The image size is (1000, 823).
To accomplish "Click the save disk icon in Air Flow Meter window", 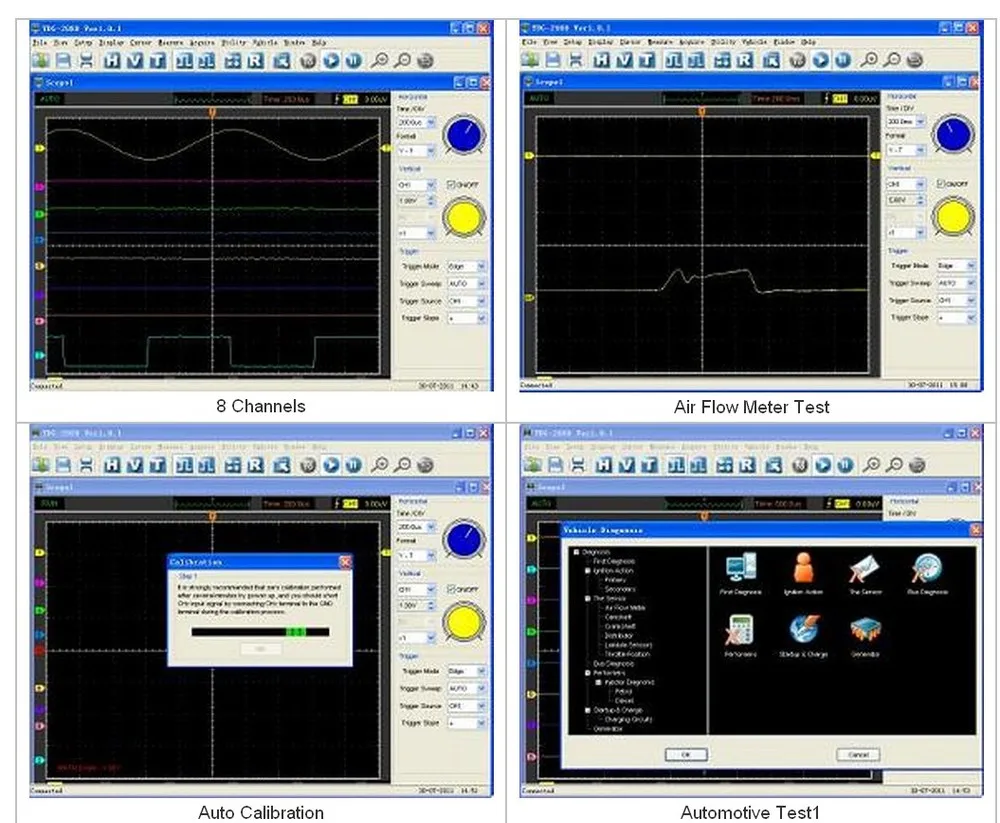I will [x=553, y=60].
